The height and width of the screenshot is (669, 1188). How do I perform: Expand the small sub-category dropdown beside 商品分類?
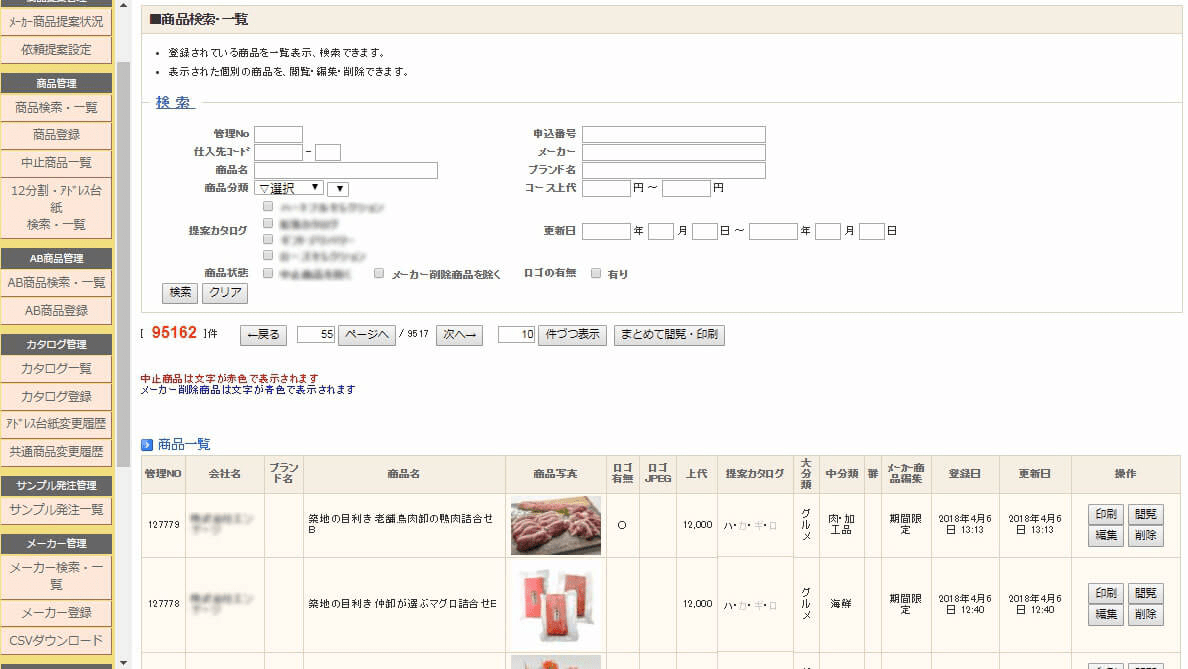337,189
